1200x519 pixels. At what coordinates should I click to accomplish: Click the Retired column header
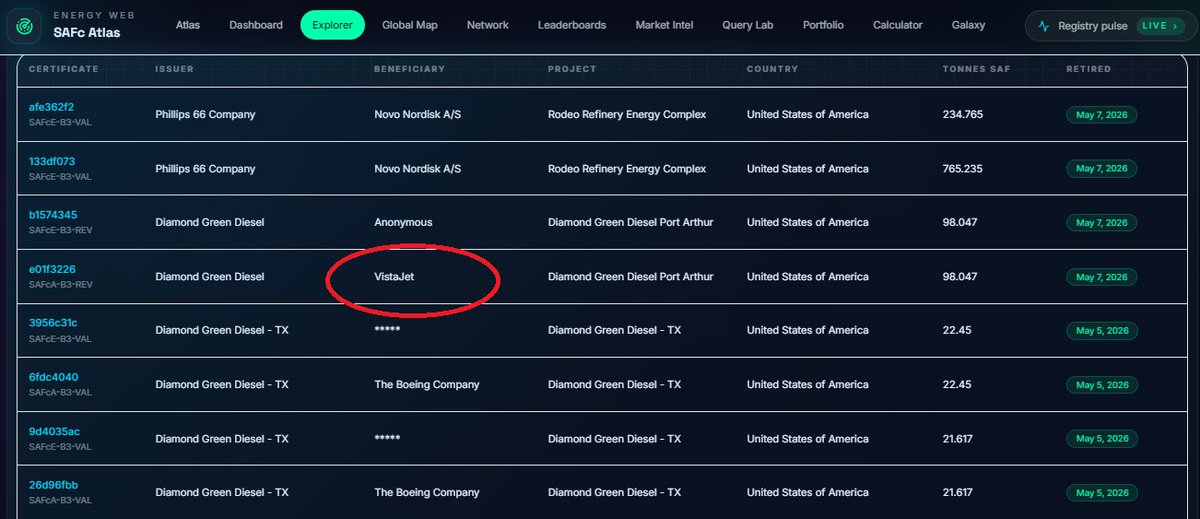[x=1089, y=69]
